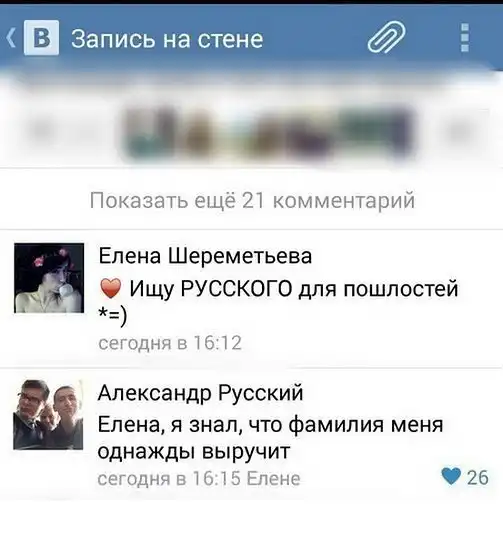Open the three-dot overflow menu

click(x=465, y=37)
